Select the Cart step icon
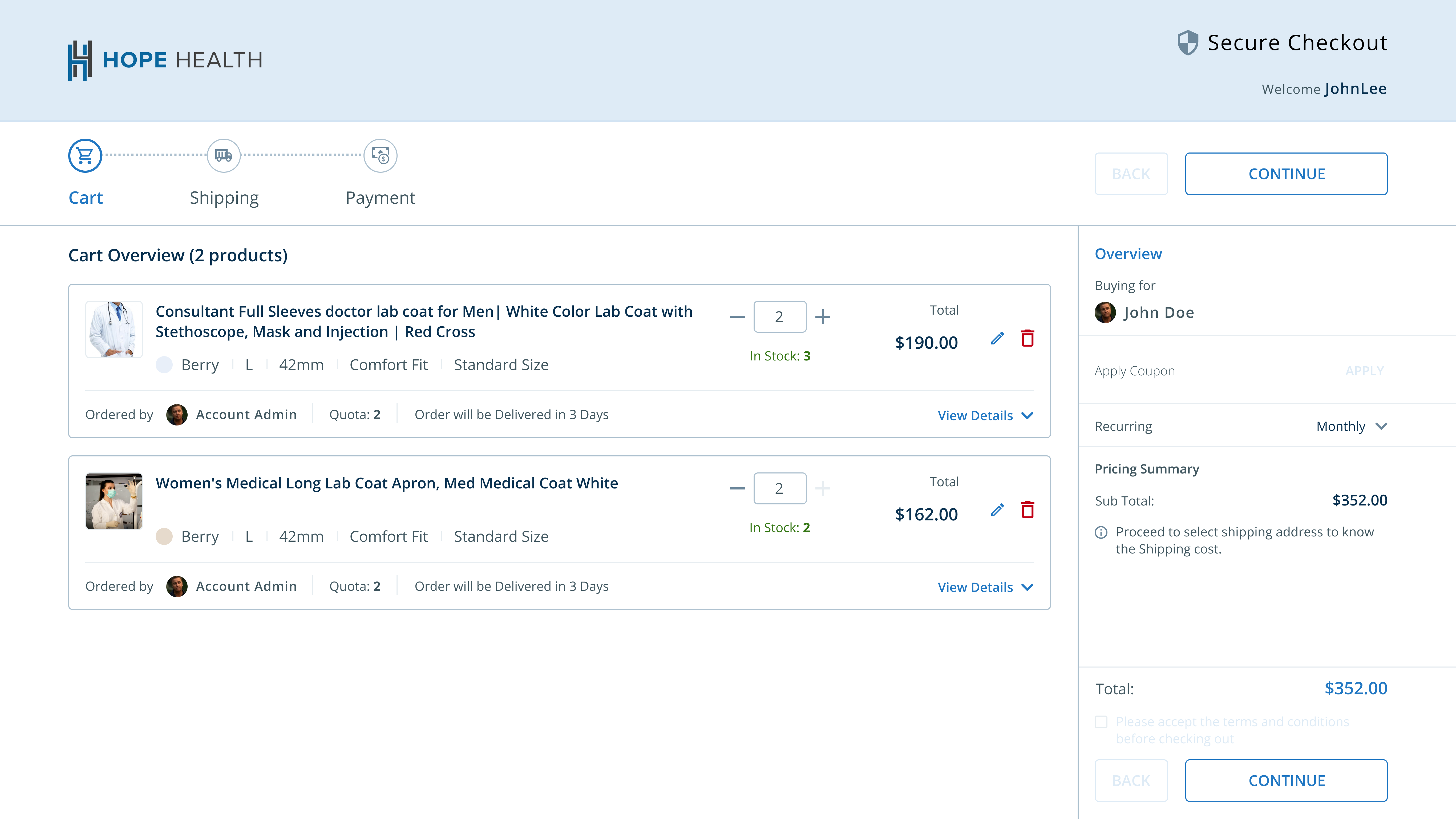This screenshot has width=1456, height=819. [x=85, y=155]
